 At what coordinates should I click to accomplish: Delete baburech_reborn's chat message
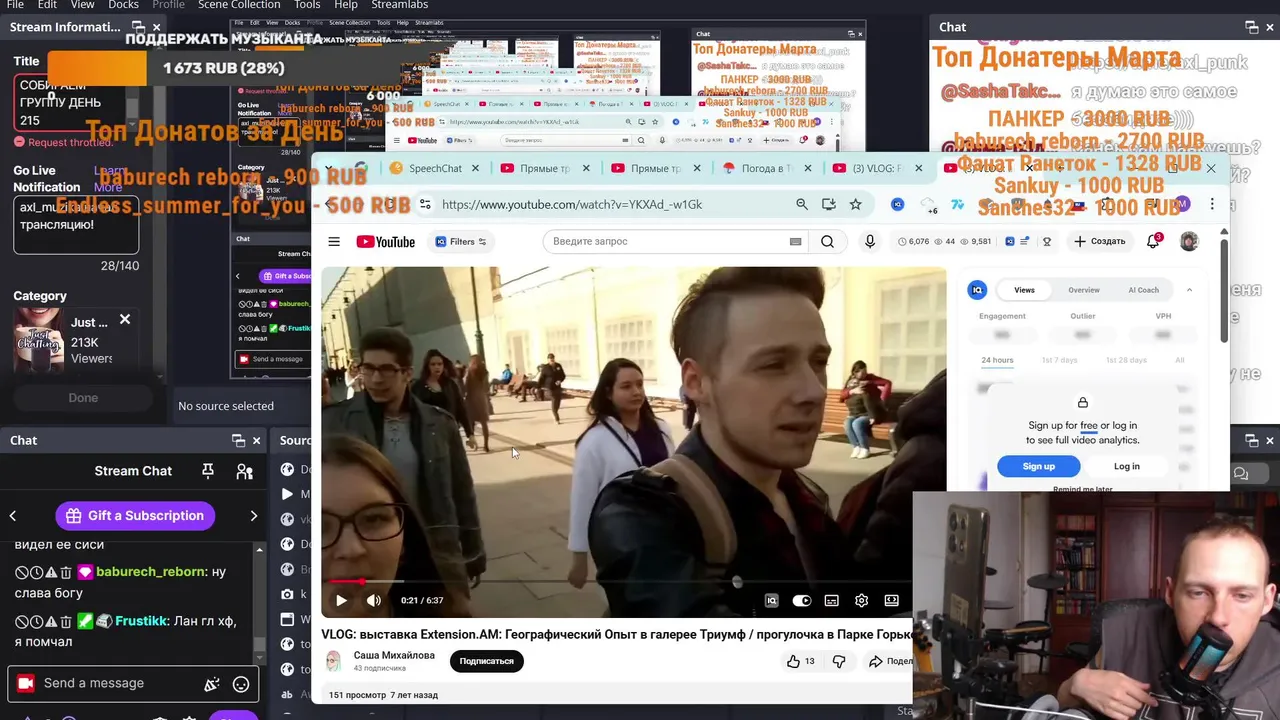(66, 572)
